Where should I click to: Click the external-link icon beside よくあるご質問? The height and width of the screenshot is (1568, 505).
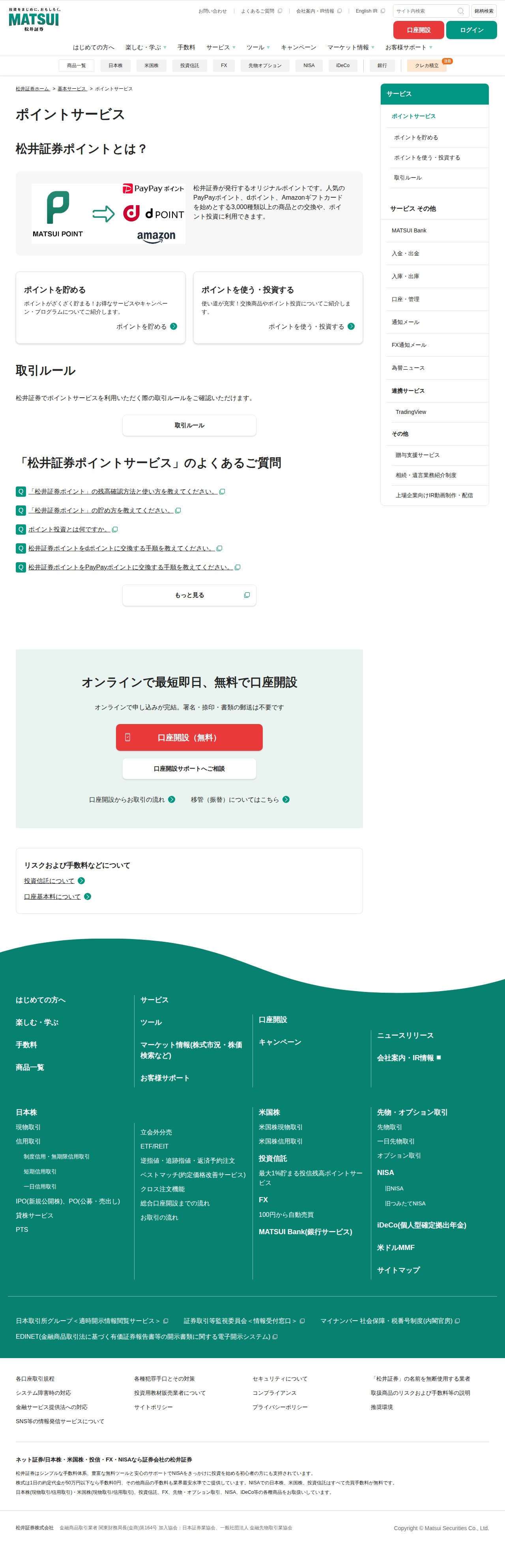tap(280, 11)
